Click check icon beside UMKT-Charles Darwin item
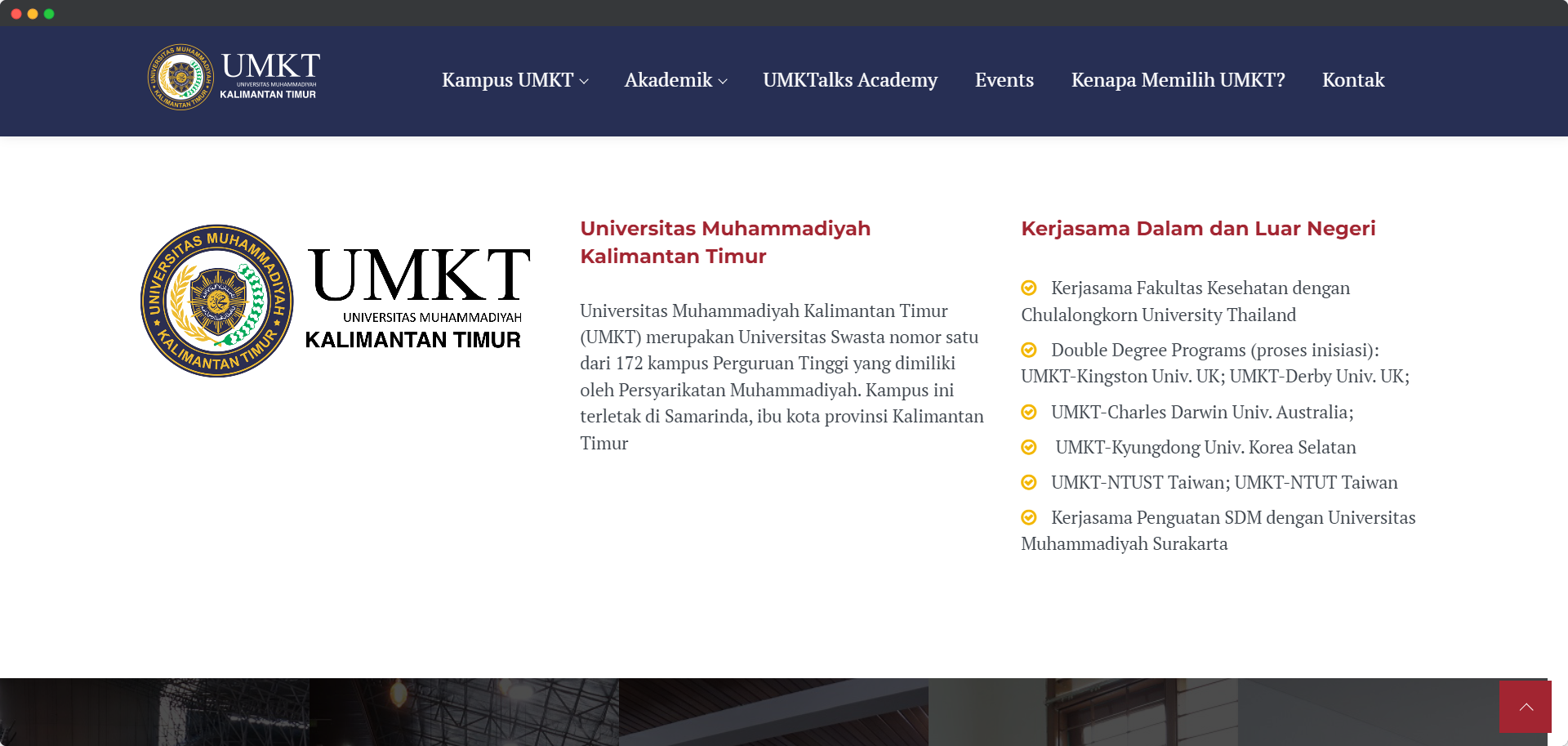The image size is (1568, 746). tap(1029, 412)
